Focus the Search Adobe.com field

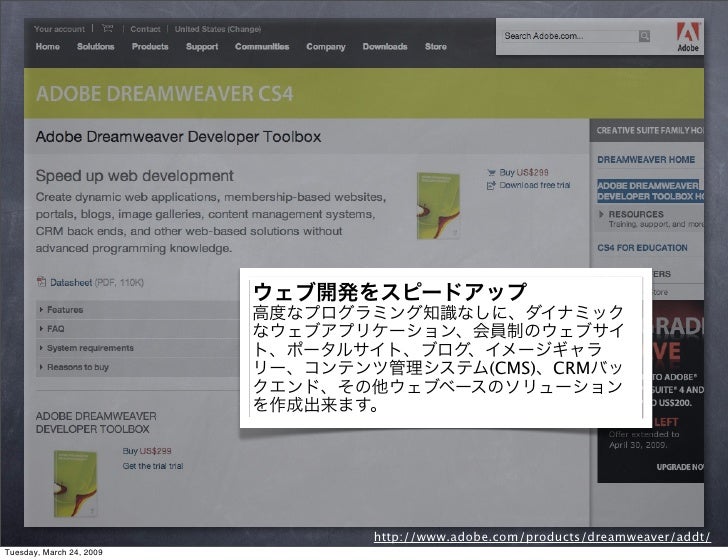coord(570,36)
